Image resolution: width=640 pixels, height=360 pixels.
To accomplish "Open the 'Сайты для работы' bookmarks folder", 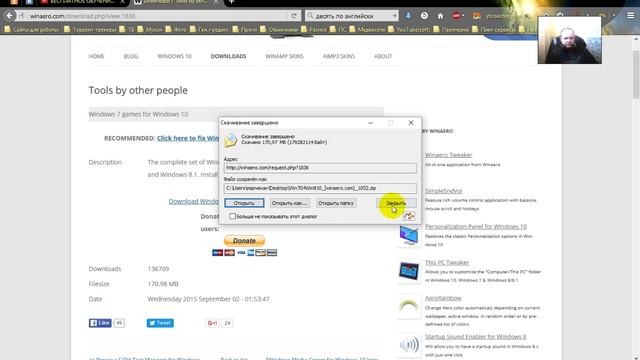I will 32,29.
